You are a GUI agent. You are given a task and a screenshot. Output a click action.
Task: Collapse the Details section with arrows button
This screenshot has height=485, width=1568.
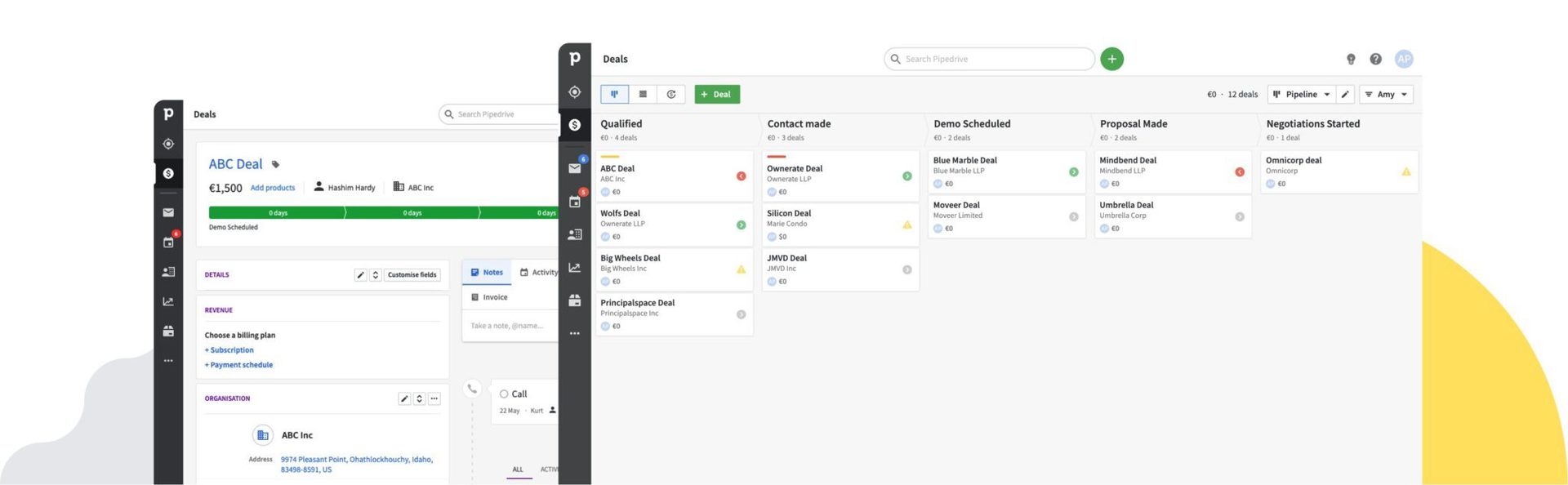click(376, 275)
